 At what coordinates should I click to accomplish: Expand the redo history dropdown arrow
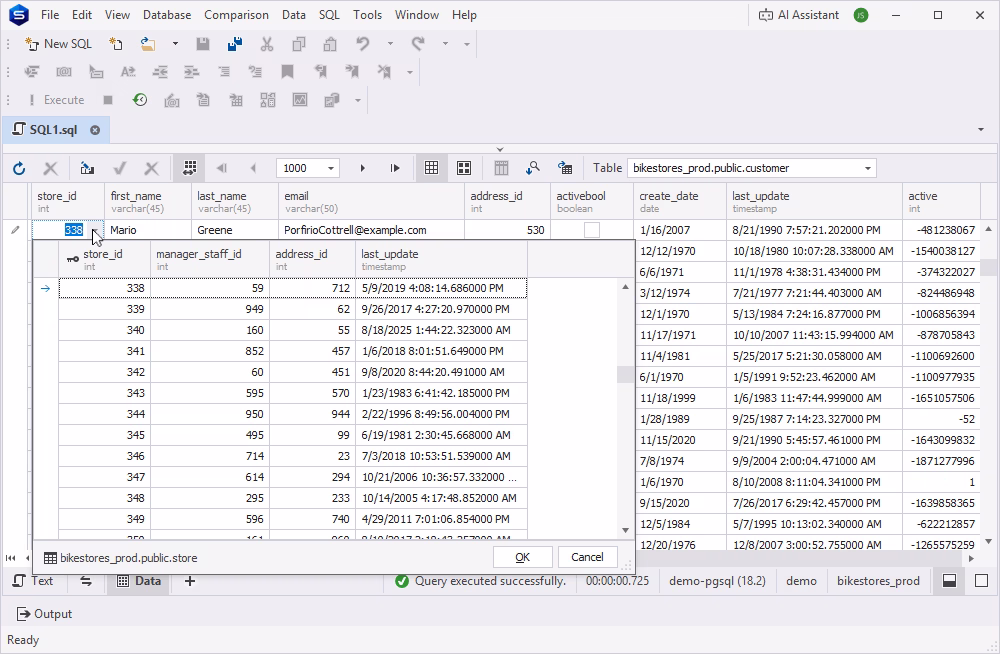point(445,43)
